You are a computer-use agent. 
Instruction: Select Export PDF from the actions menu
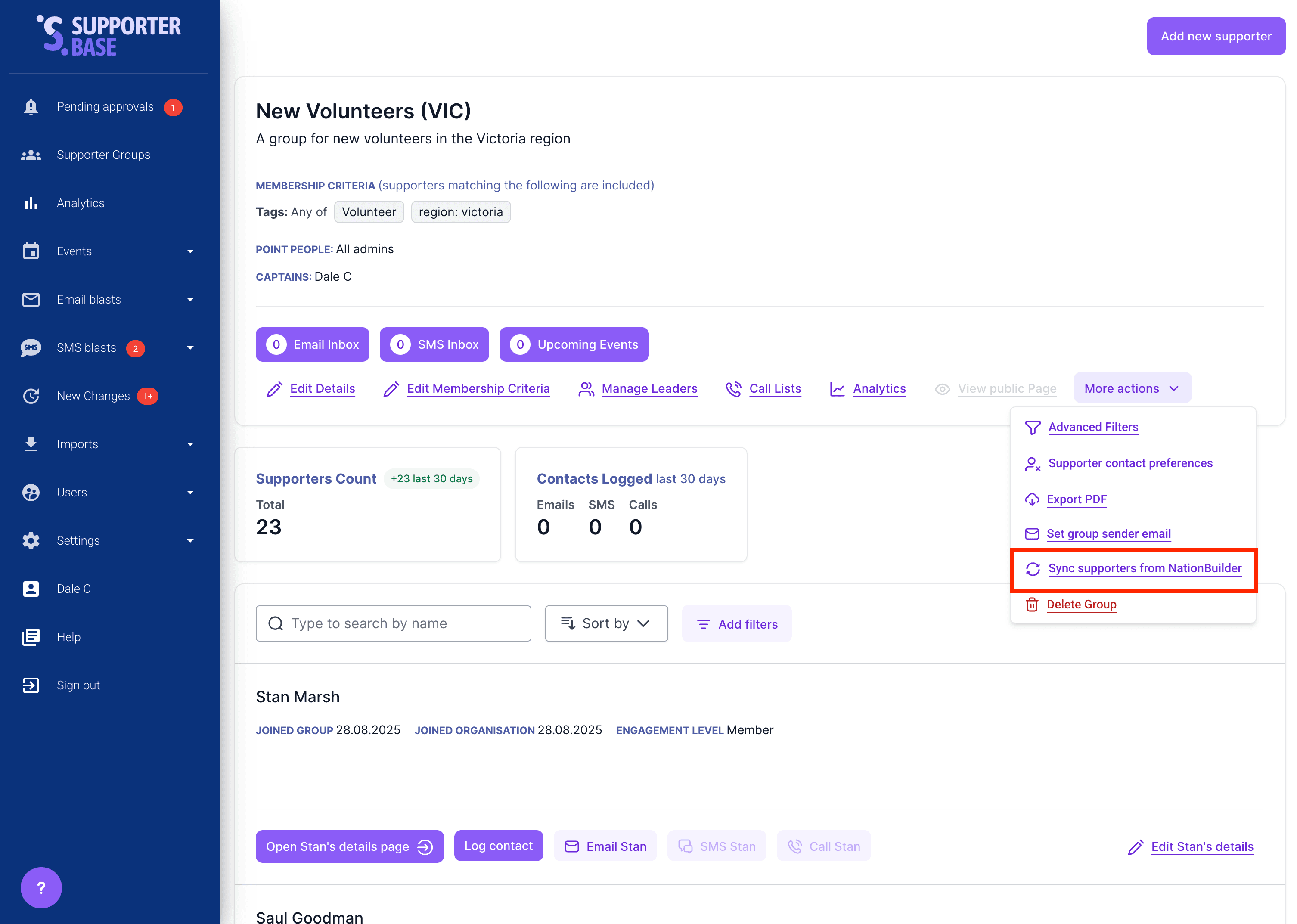coord(1076,499)
